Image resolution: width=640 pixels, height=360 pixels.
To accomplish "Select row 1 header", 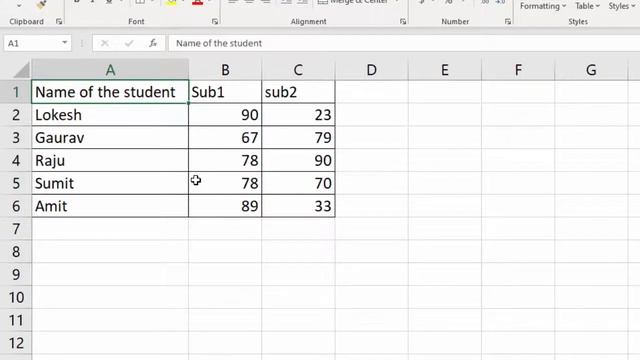I will click(x=16, y=92).
